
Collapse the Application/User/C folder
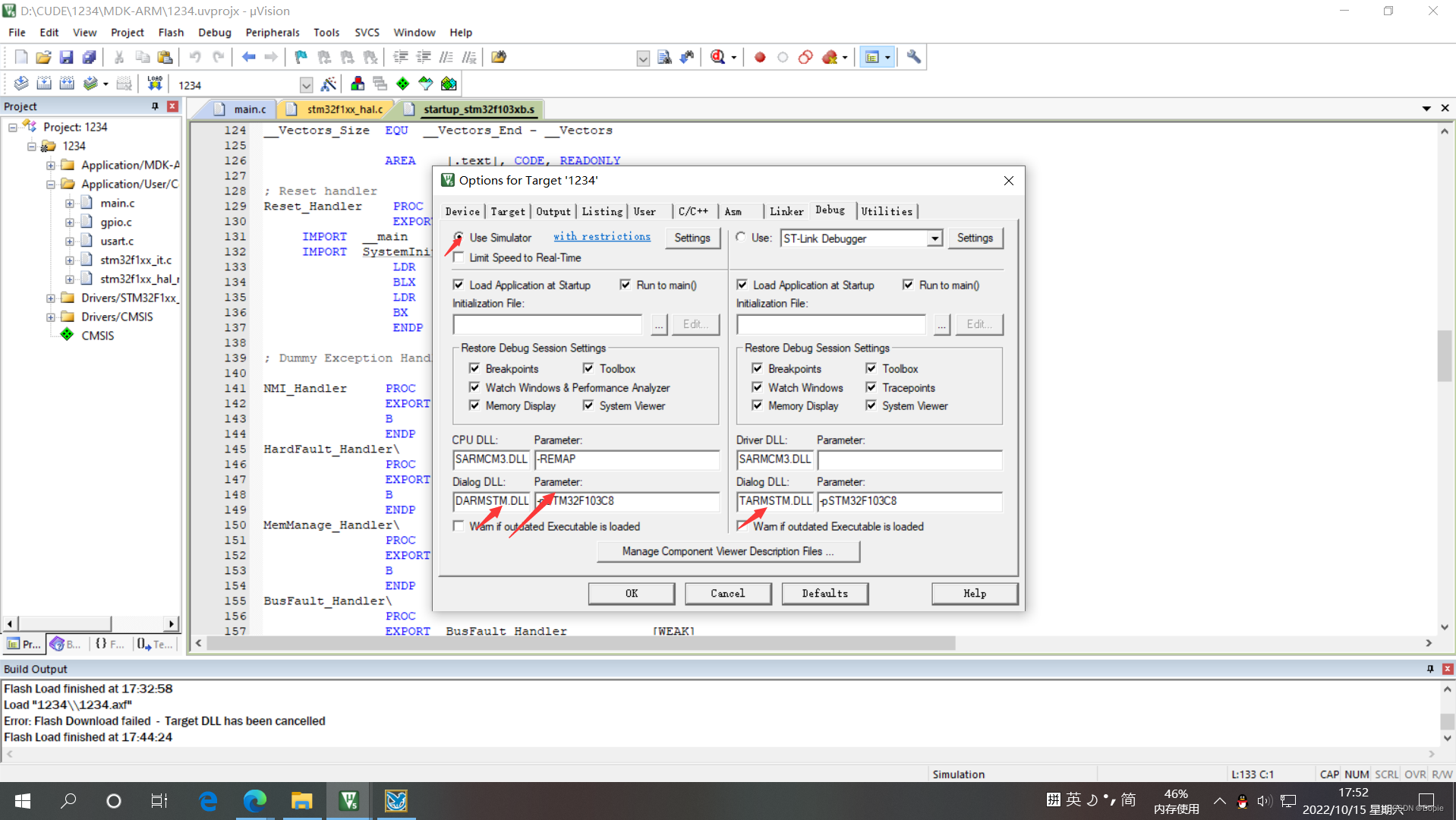pyautogui.click(x=51, y=184)
